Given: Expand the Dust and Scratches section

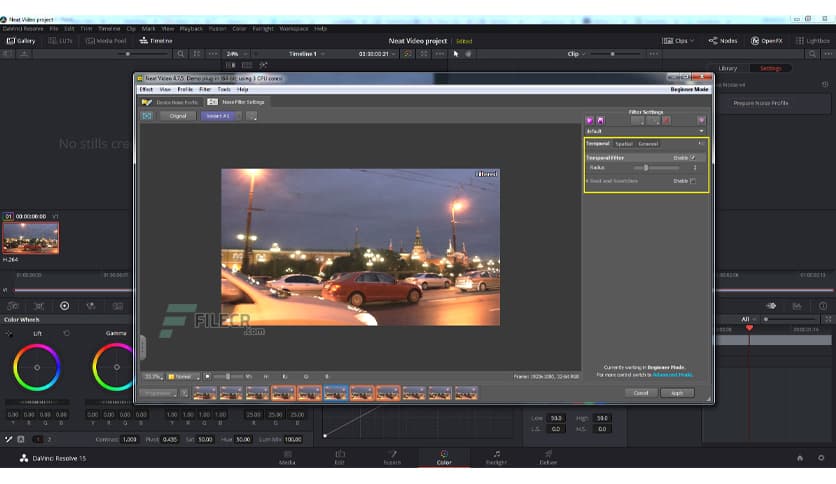Looking at the screenshot, I should coord(588,181).
